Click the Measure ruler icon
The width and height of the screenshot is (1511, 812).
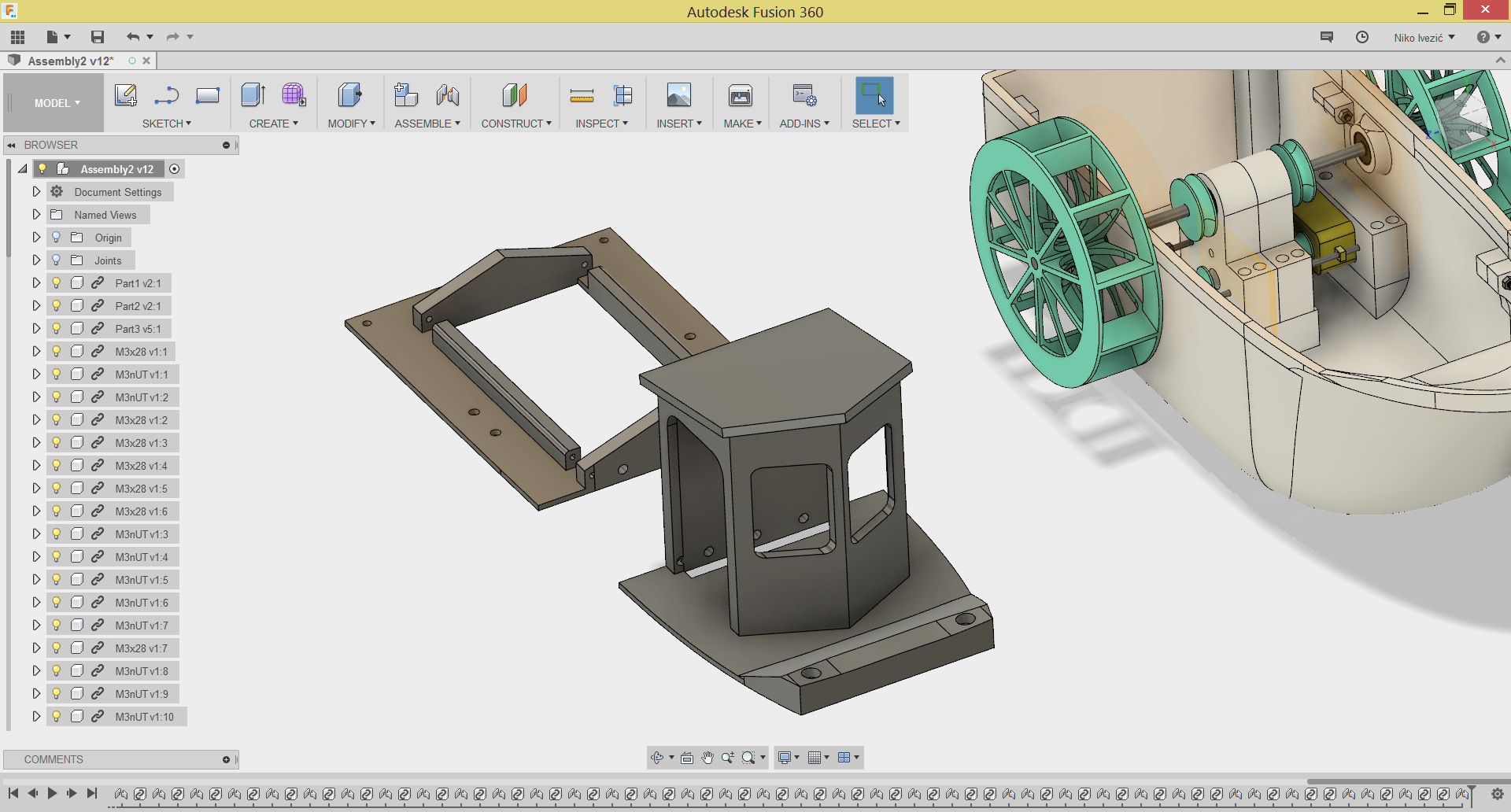click(x=582, y=96)
